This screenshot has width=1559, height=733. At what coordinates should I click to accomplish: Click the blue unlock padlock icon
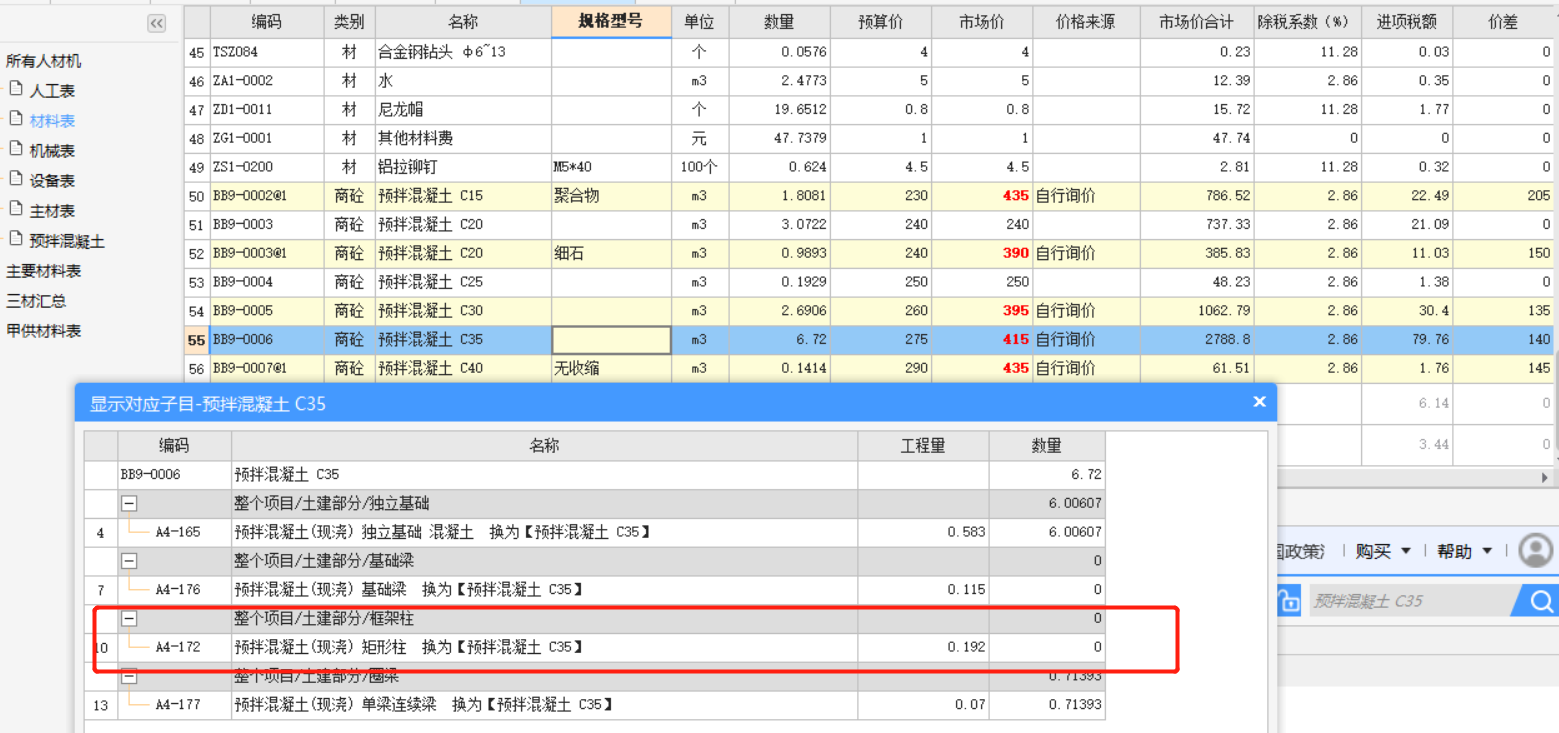(x=1288, y=601)
